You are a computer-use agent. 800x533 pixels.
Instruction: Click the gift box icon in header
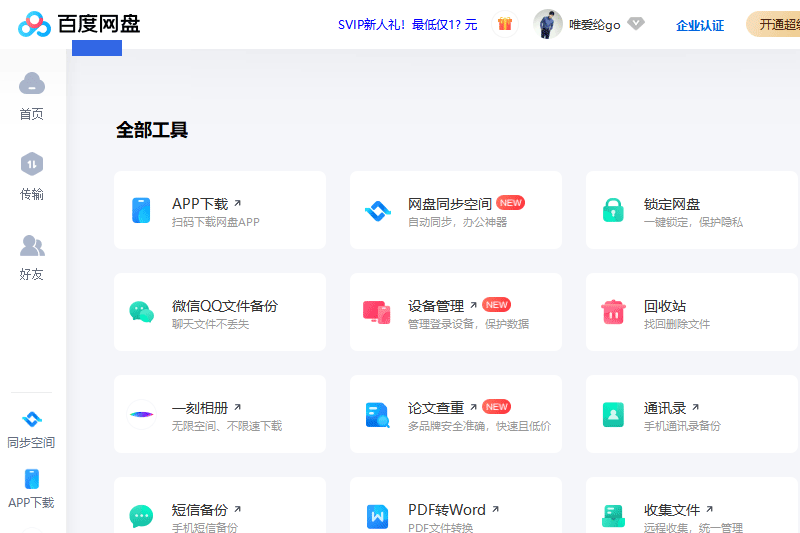(x=505, y=24)
